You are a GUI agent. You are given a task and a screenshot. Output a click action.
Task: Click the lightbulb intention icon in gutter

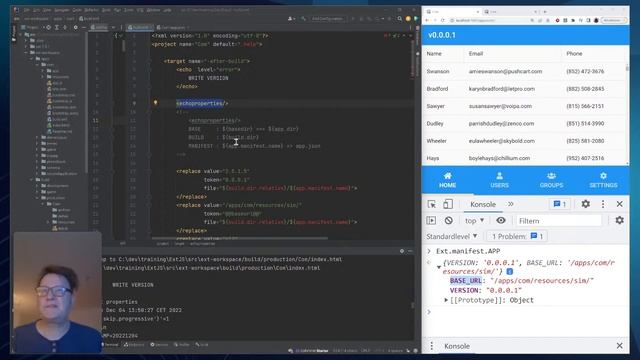tap(156, 103)
